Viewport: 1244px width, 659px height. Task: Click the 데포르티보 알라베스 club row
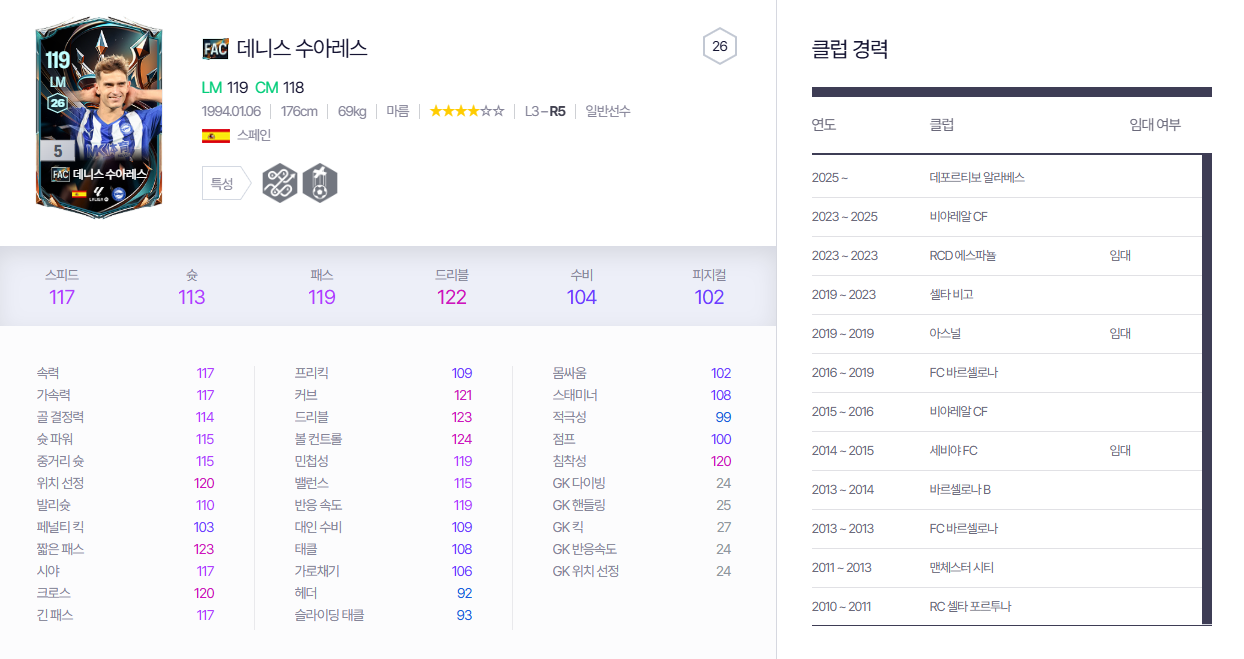pos(1007,177)
